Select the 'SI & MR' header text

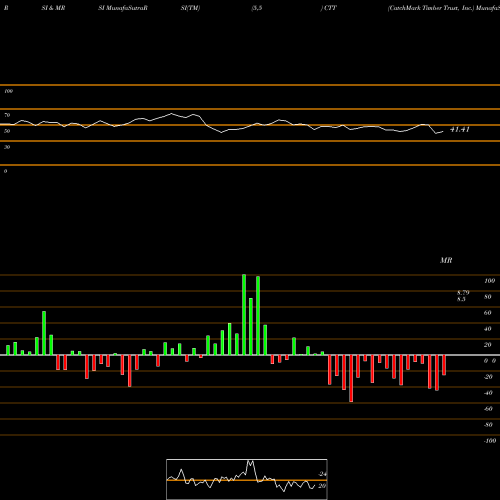pos(53,8)
